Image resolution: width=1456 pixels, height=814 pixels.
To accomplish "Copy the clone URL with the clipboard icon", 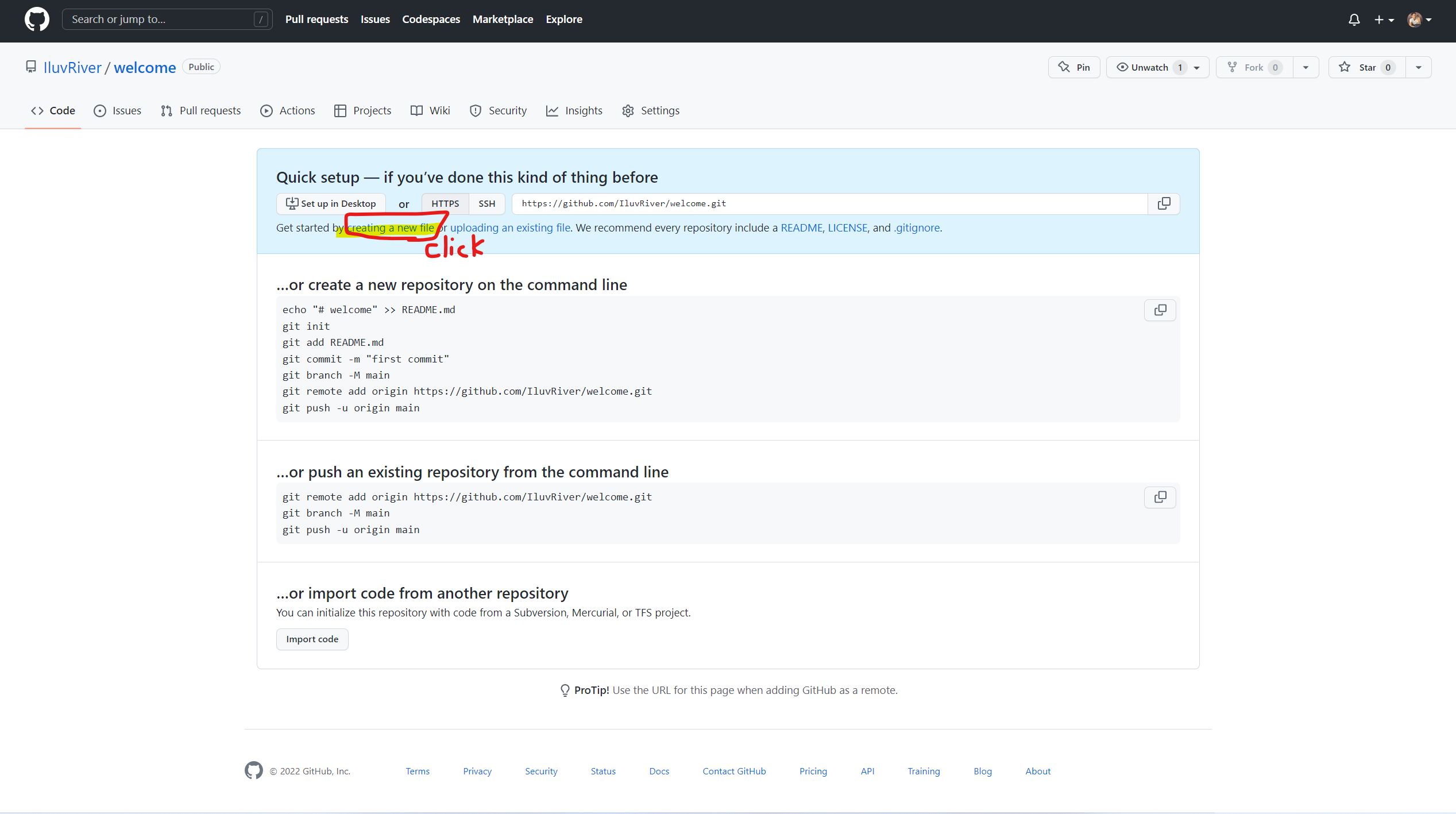I will coord(1164,204).
